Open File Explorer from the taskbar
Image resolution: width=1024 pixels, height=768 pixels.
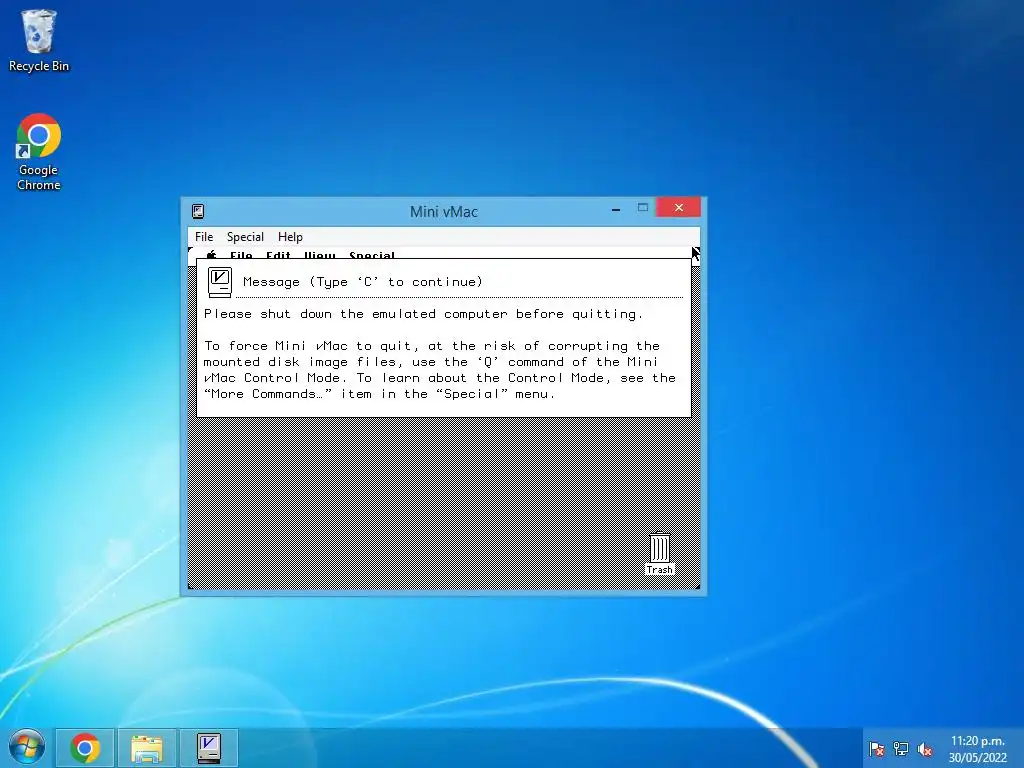147,748
